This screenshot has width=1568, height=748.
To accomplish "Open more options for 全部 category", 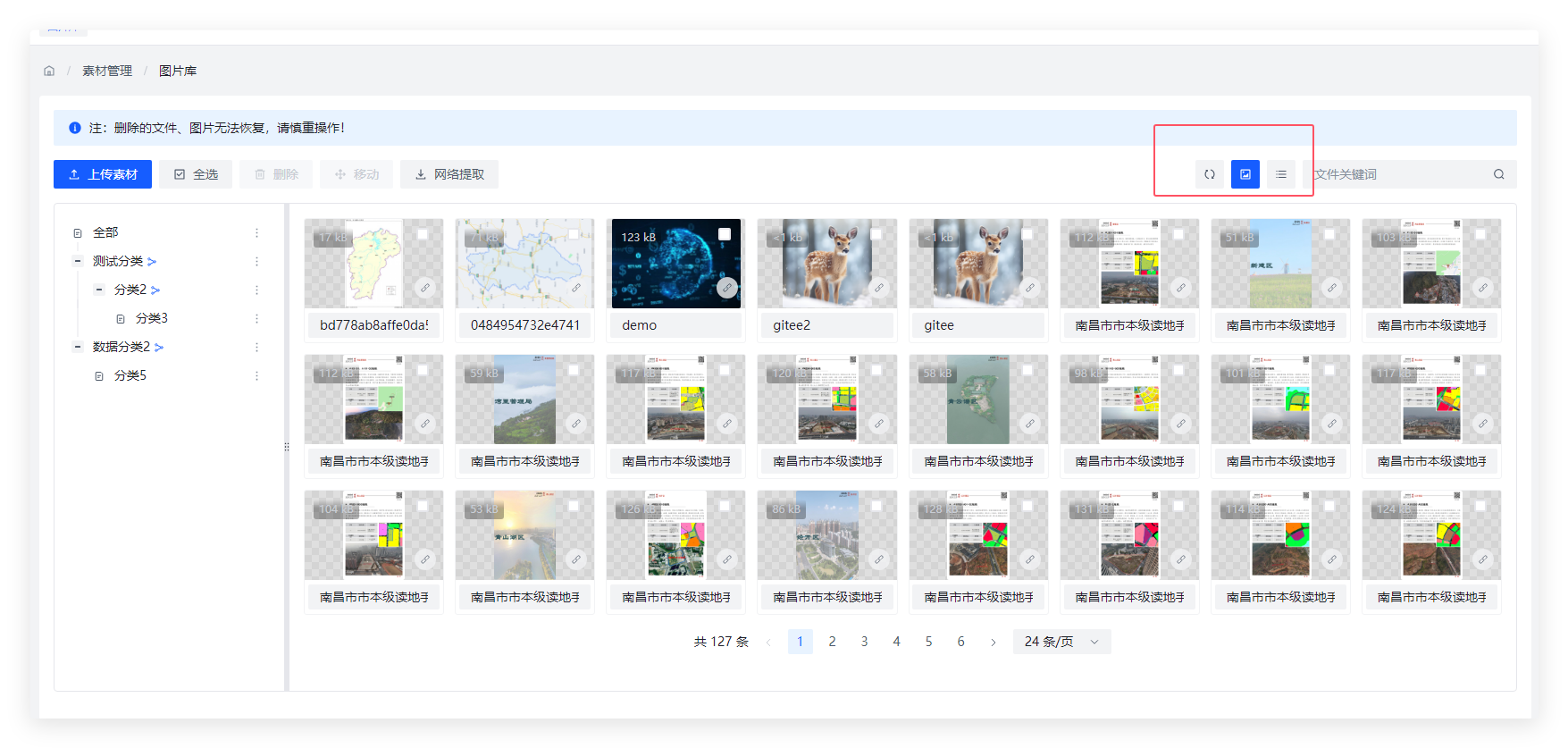I will (256, 232).
